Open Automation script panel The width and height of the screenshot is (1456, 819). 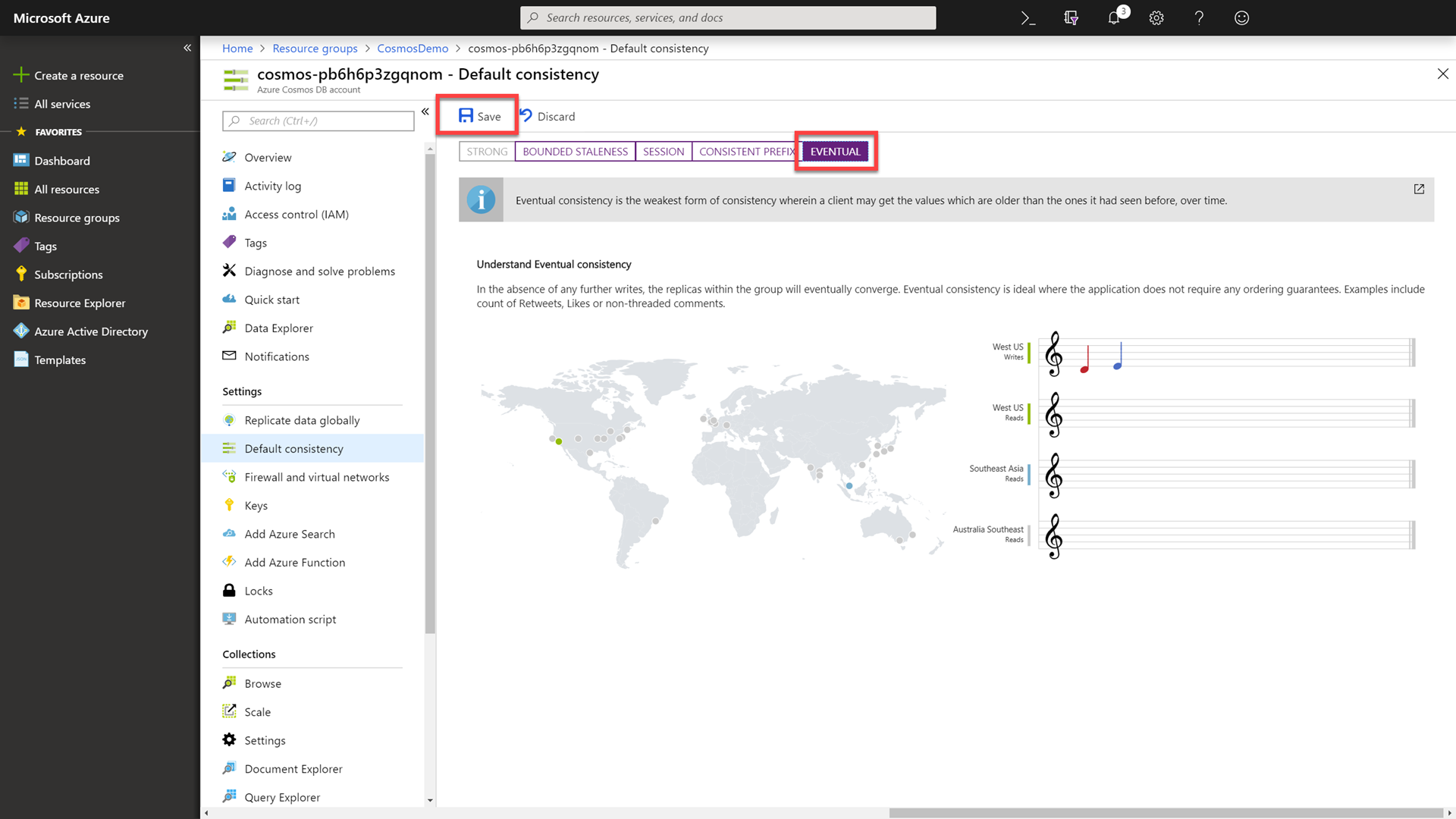(290, 618)
